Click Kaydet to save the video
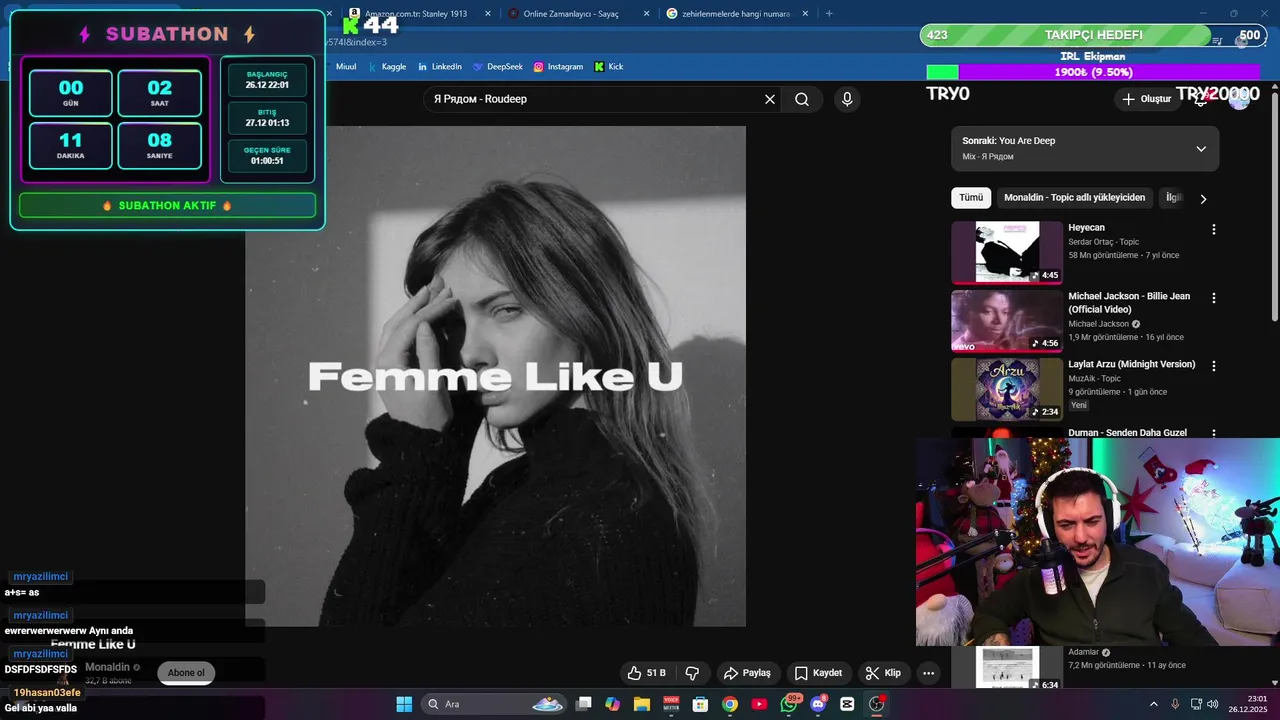 click(x=818, y=673)
